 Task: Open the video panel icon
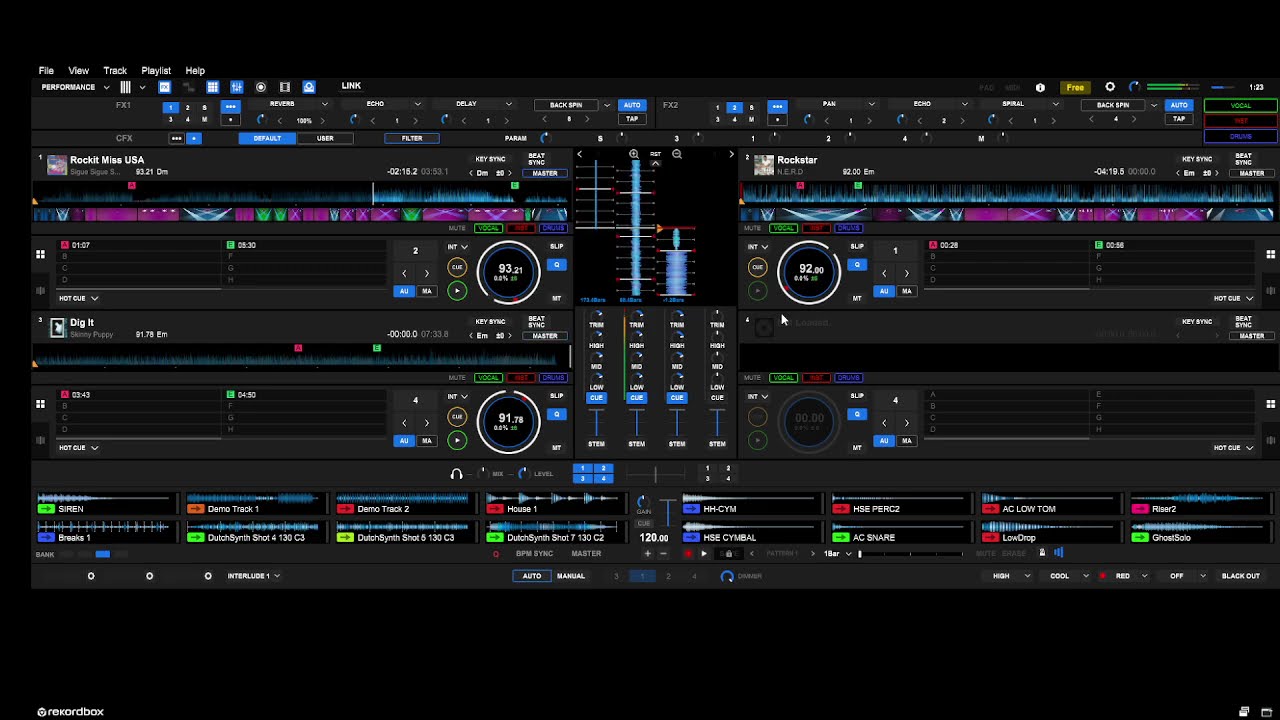(285, 87)
